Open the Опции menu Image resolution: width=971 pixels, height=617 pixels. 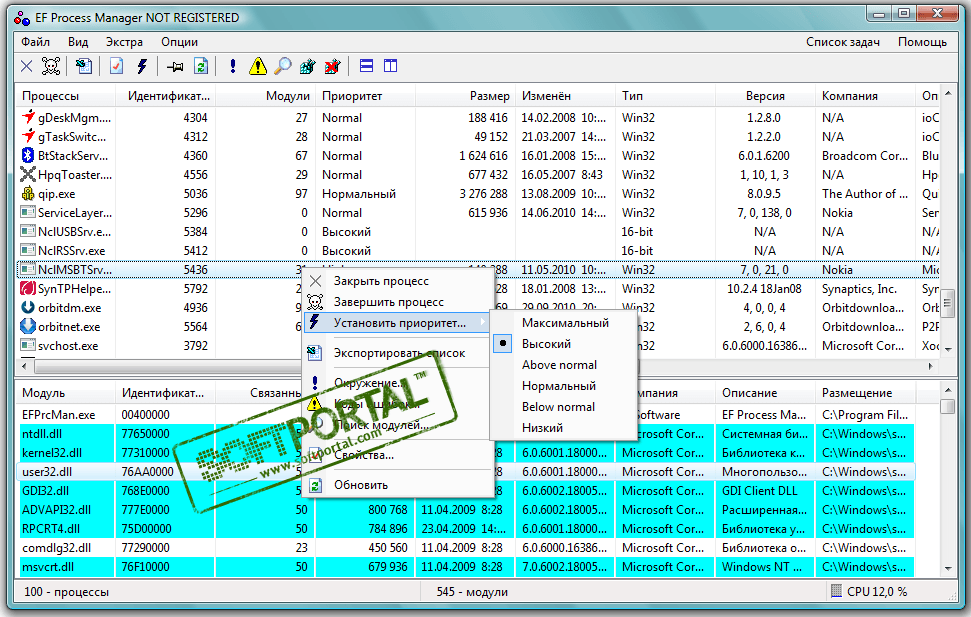click(x=179, y=42)
